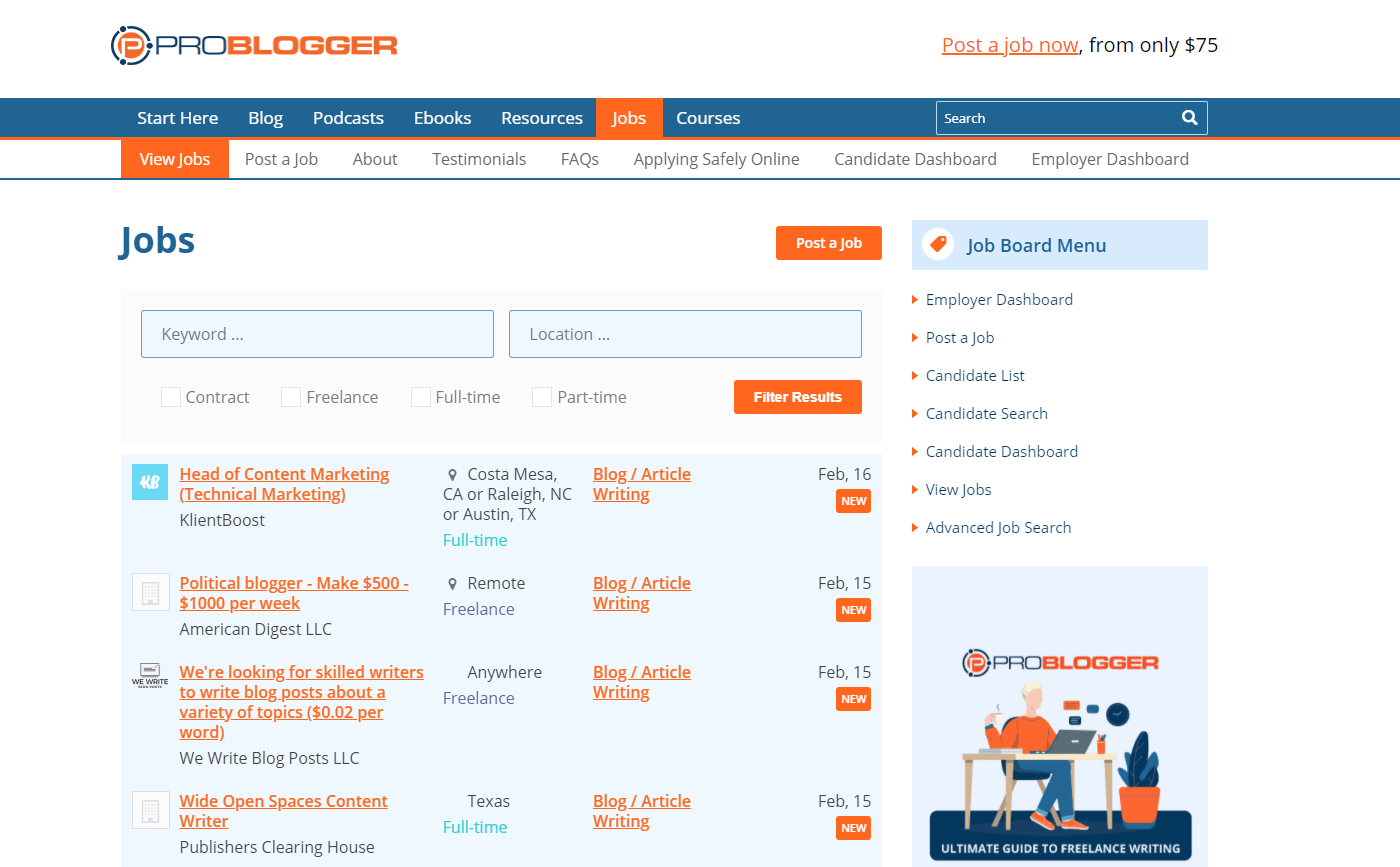Viewport: 1400px width, 867px height.
Task: Click the Job Board Menu tag icon
Action: point(938,244)
